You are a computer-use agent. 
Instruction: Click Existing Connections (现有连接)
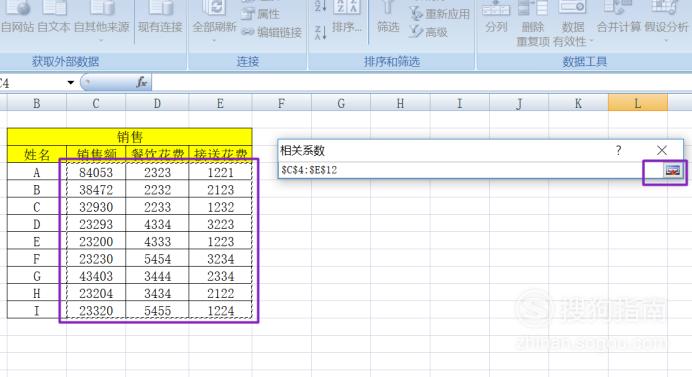[x=160, y=18]
